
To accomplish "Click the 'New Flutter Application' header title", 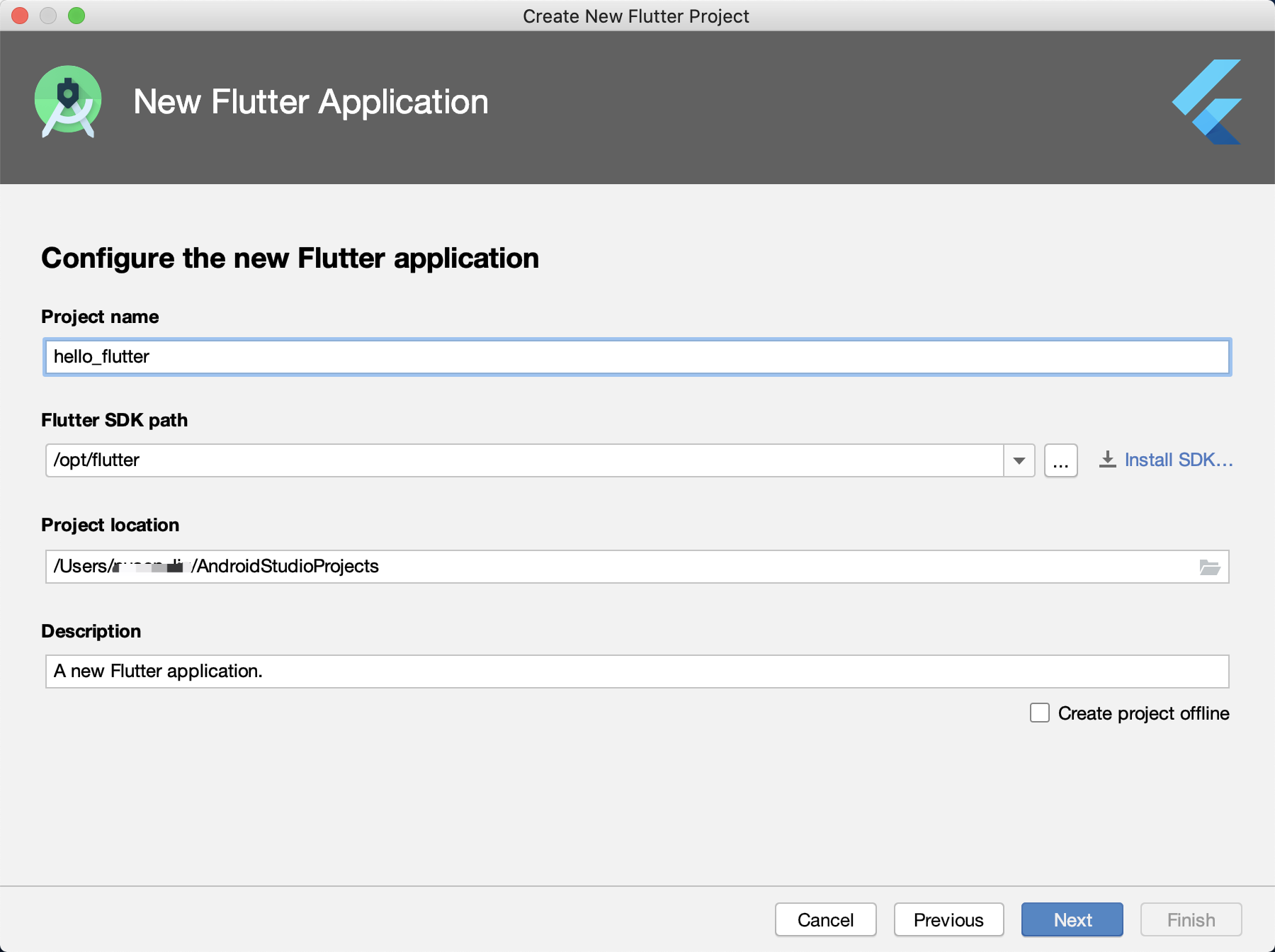I will click(311, 102).
